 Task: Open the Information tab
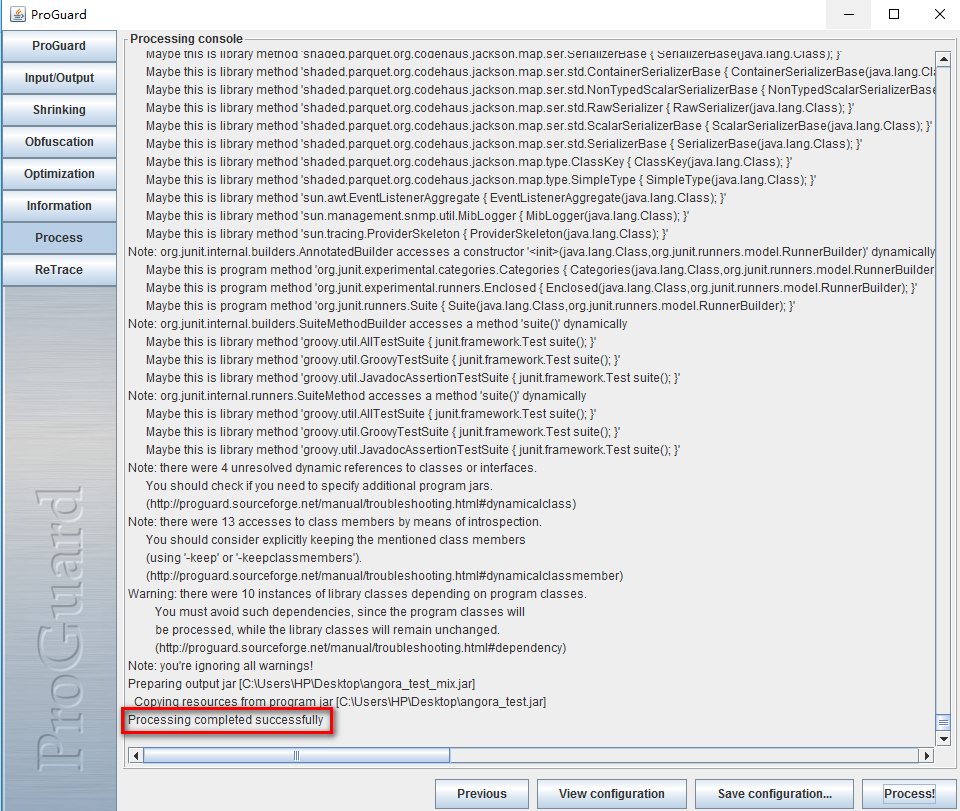click(x=59, y=206)
